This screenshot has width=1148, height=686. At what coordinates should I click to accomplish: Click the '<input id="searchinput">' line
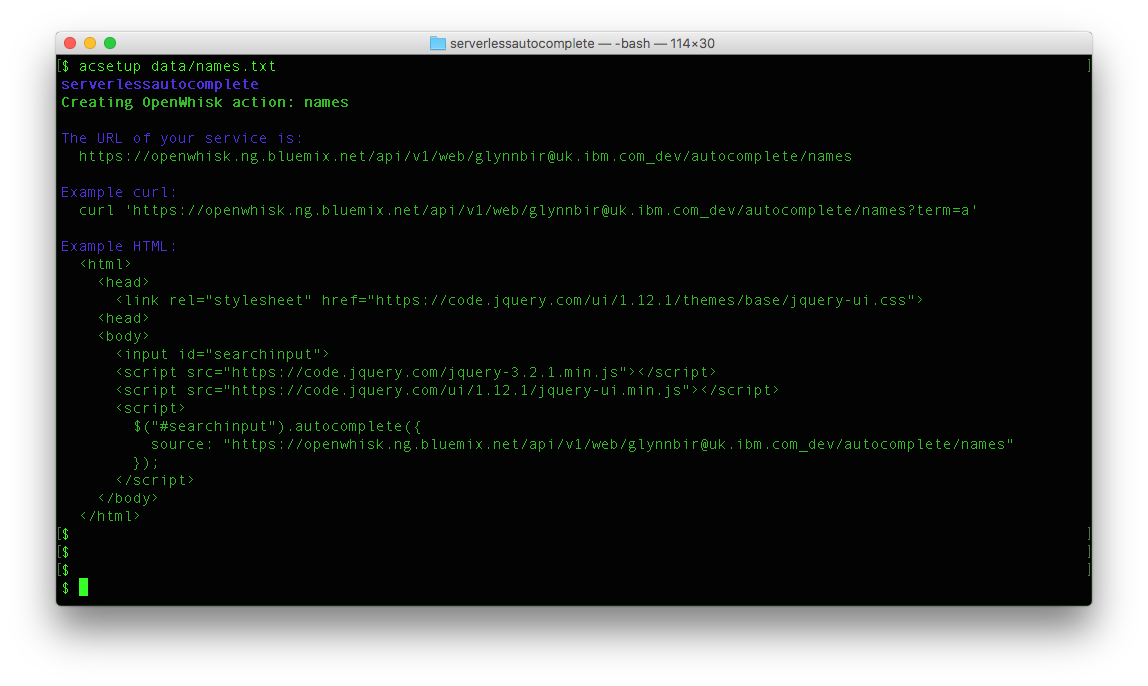click(223, 354)
